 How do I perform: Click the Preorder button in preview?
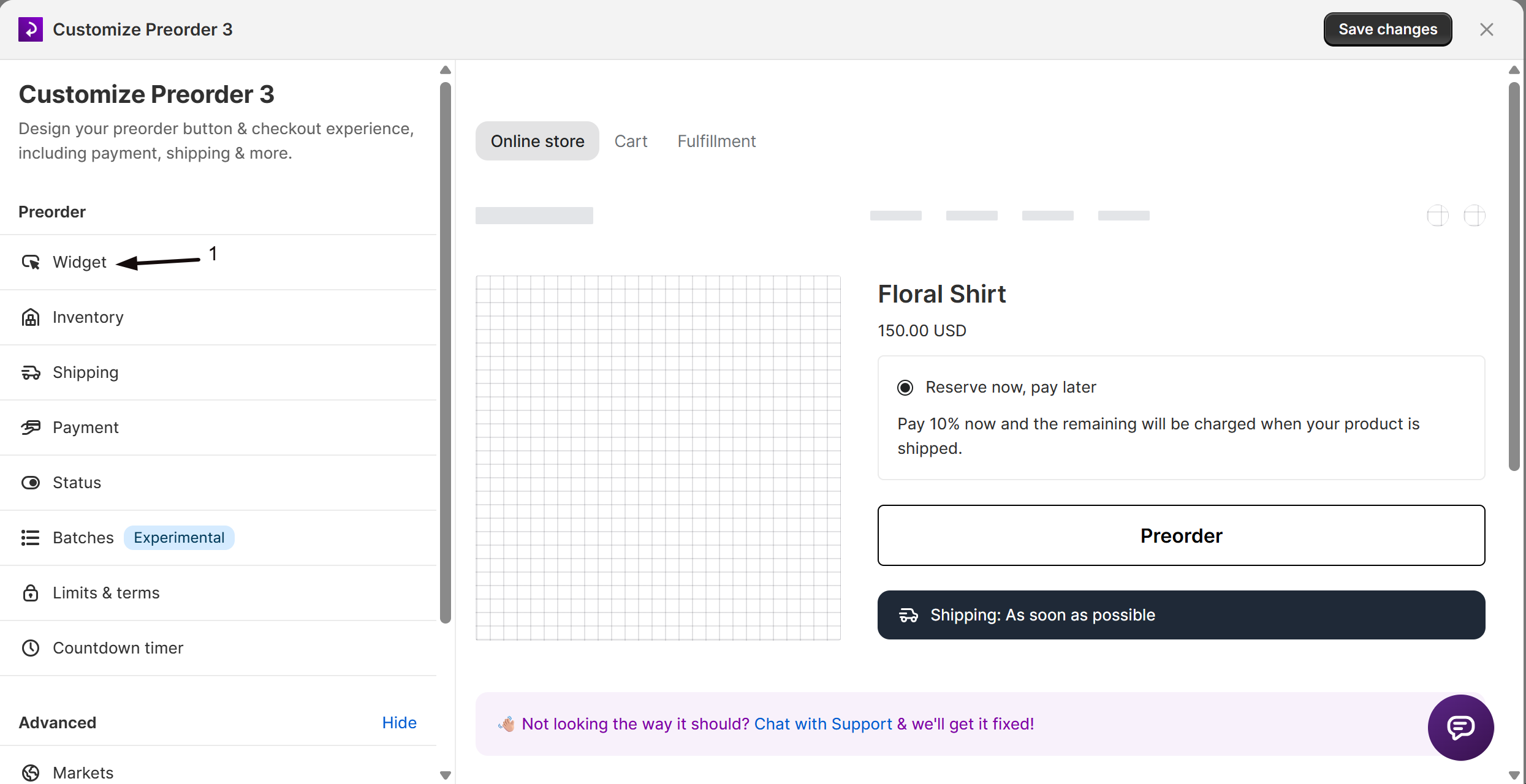(1181, 535)
